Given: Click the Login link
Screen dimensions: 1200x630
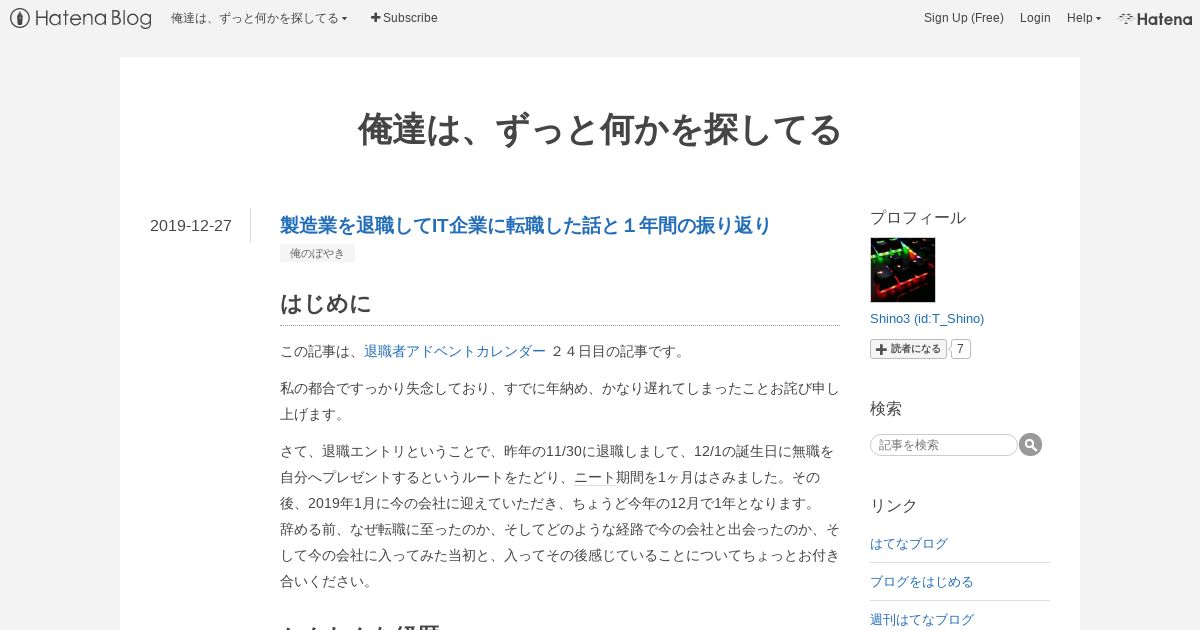Looking at the screenshot, I should [1035, 18].
